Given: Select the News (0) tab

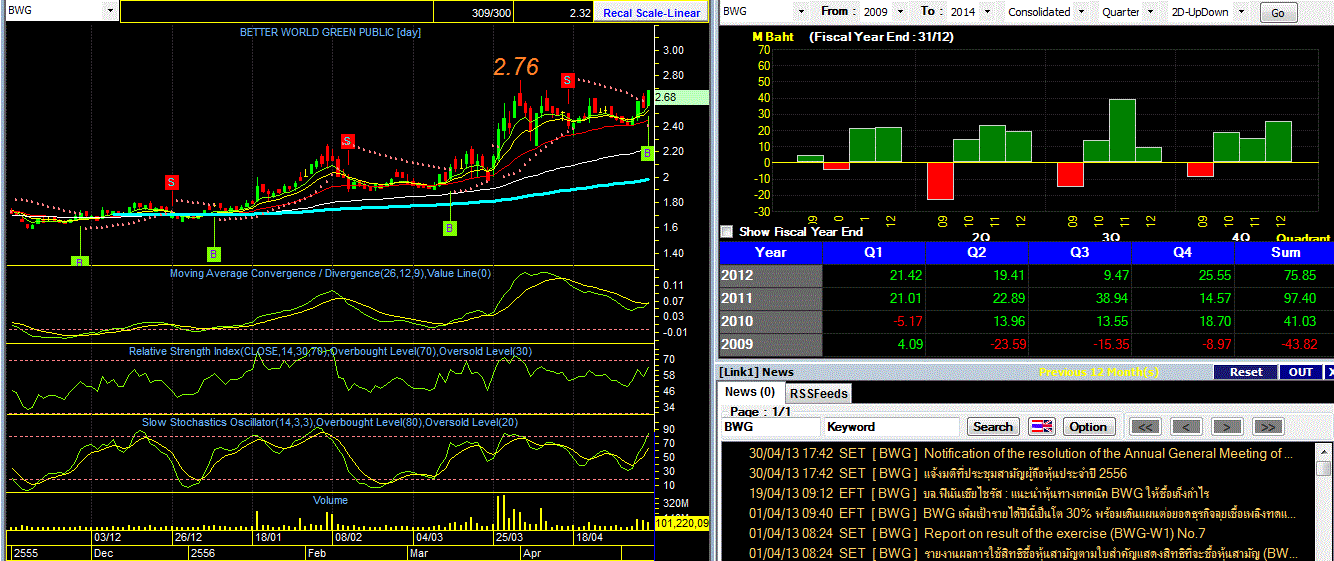Looking at the screenshot, I should 750,393.
